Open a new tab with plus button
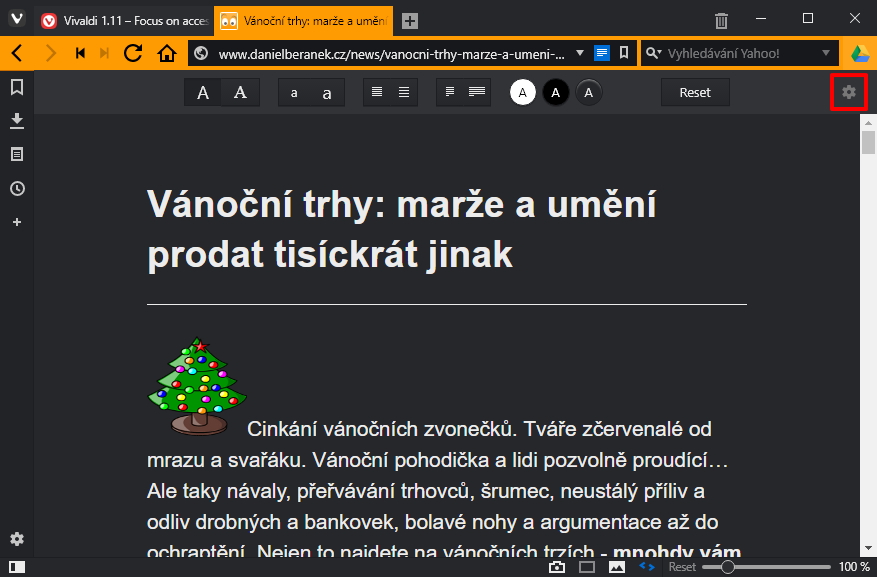This screenshot has height=577, width=877. pyautogui.click(x=410, y=21)
